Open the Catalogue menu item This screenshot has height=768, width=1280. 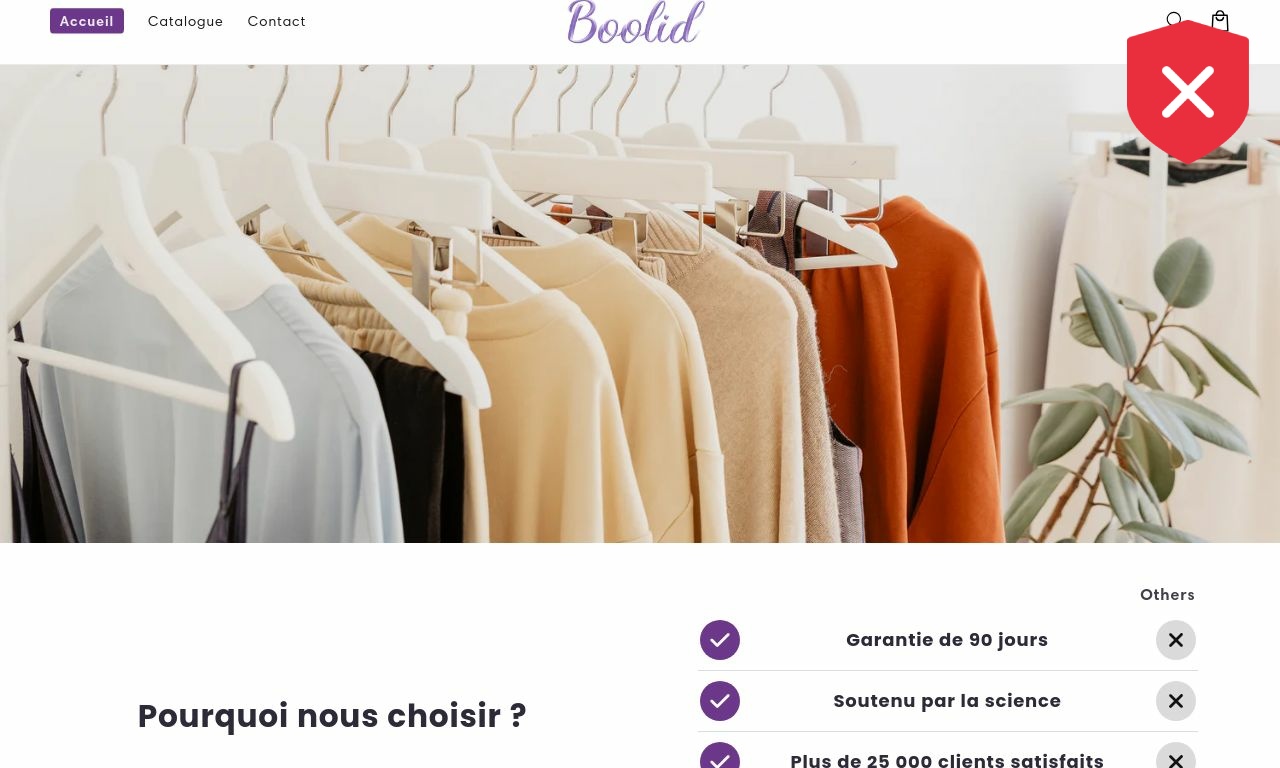click(186, 21)
